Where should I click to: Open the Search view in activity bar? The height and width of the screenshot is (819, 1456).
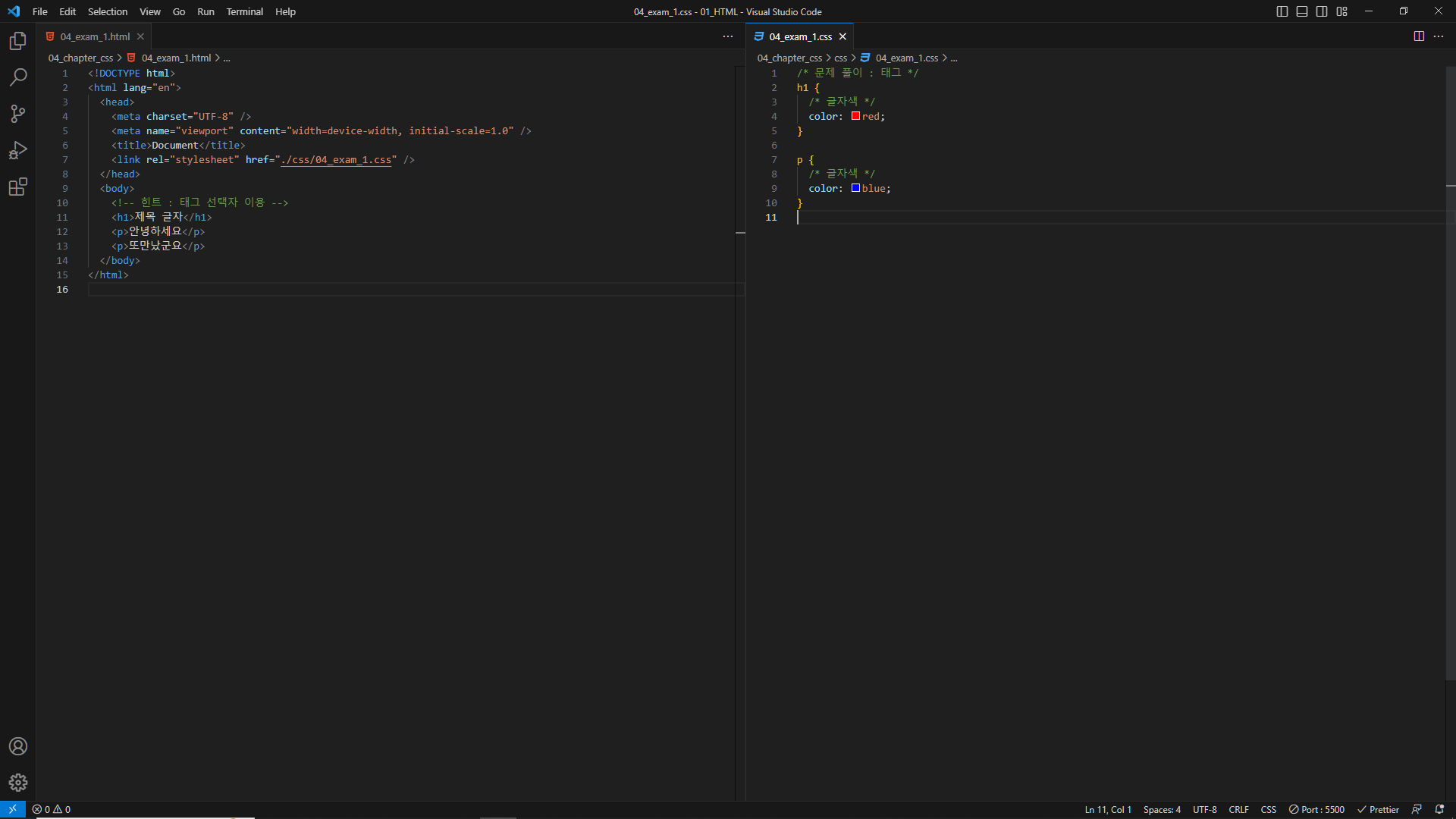18,77
